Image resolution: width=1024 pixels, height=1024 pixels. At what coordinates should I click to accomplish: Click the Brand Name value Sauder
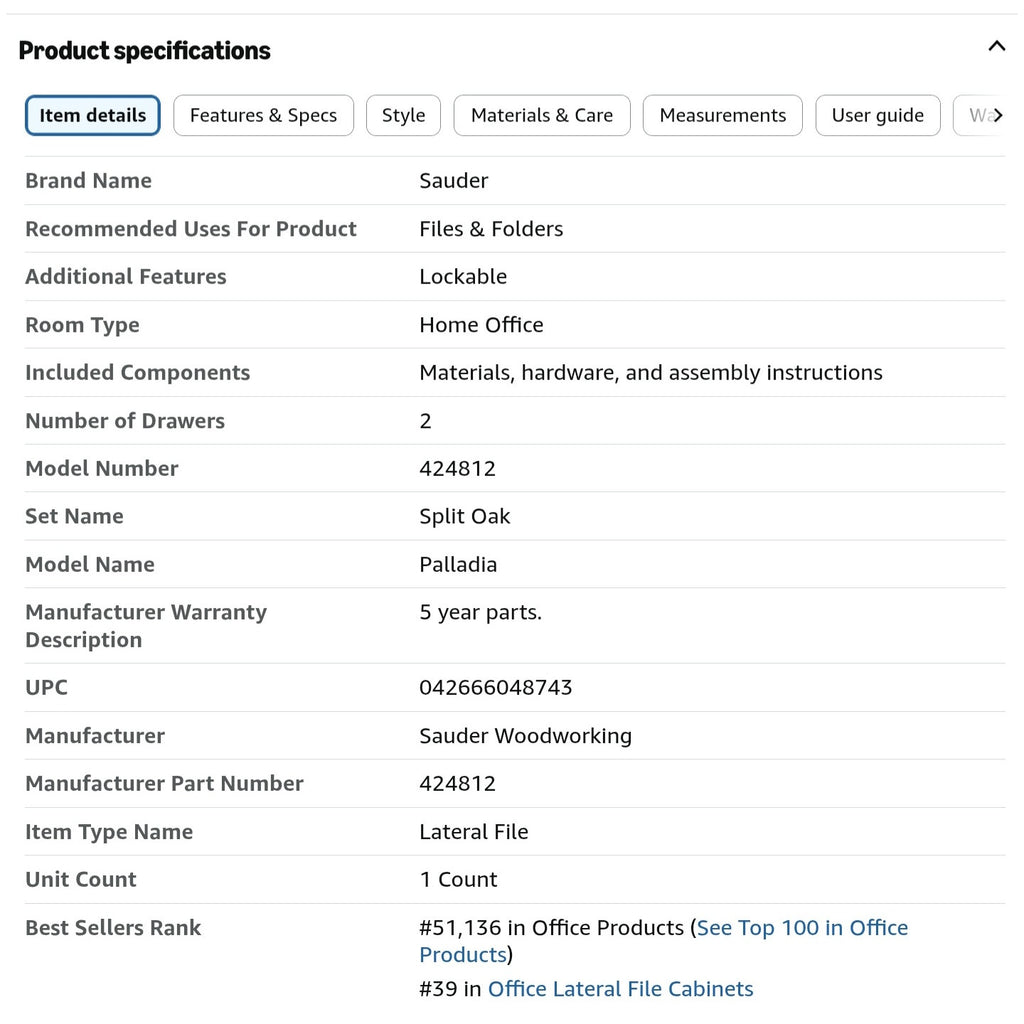click(453, 180)
